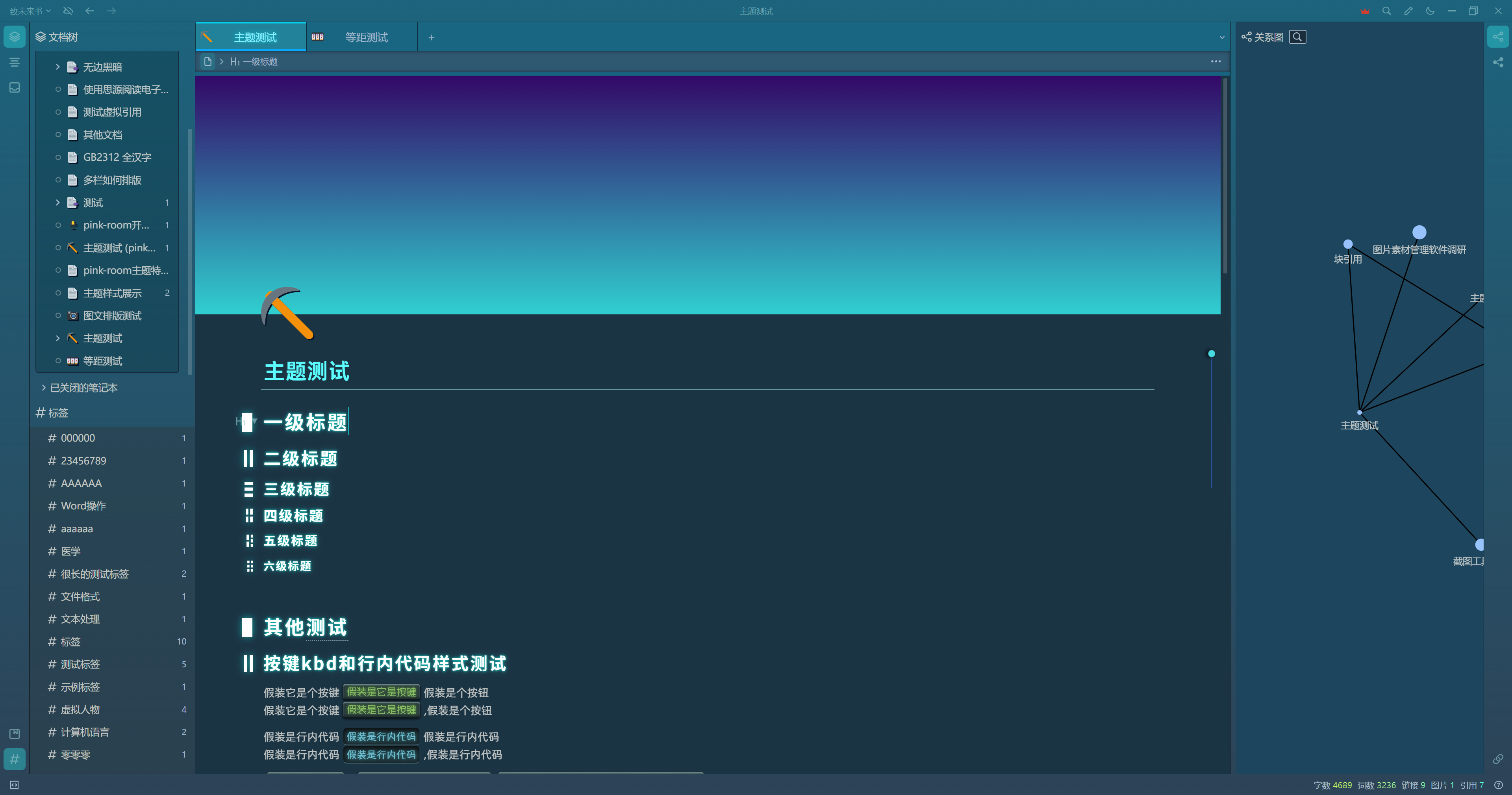
Task: Click the global search icon in title bar
Action: tap(1386, 11)
